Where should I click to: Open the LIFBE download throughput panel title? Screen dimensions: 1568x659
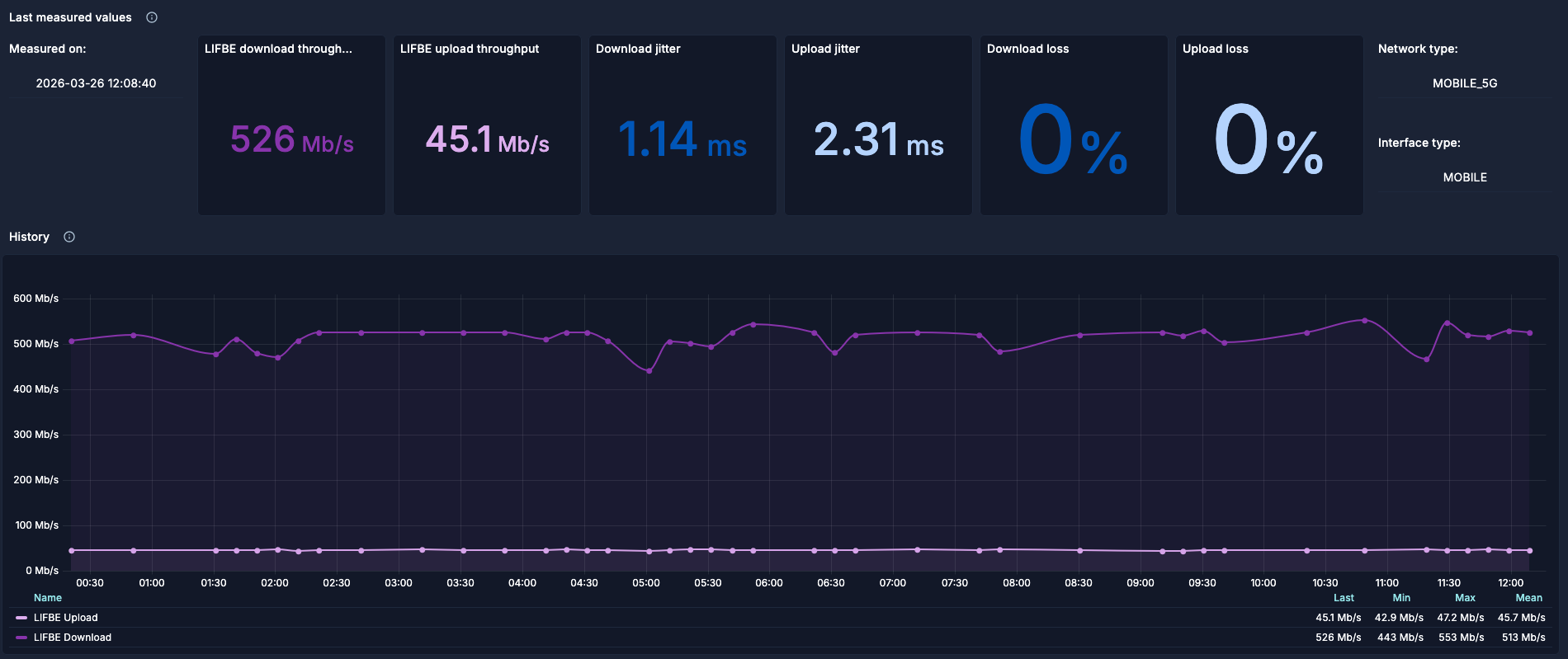(278, 49)
